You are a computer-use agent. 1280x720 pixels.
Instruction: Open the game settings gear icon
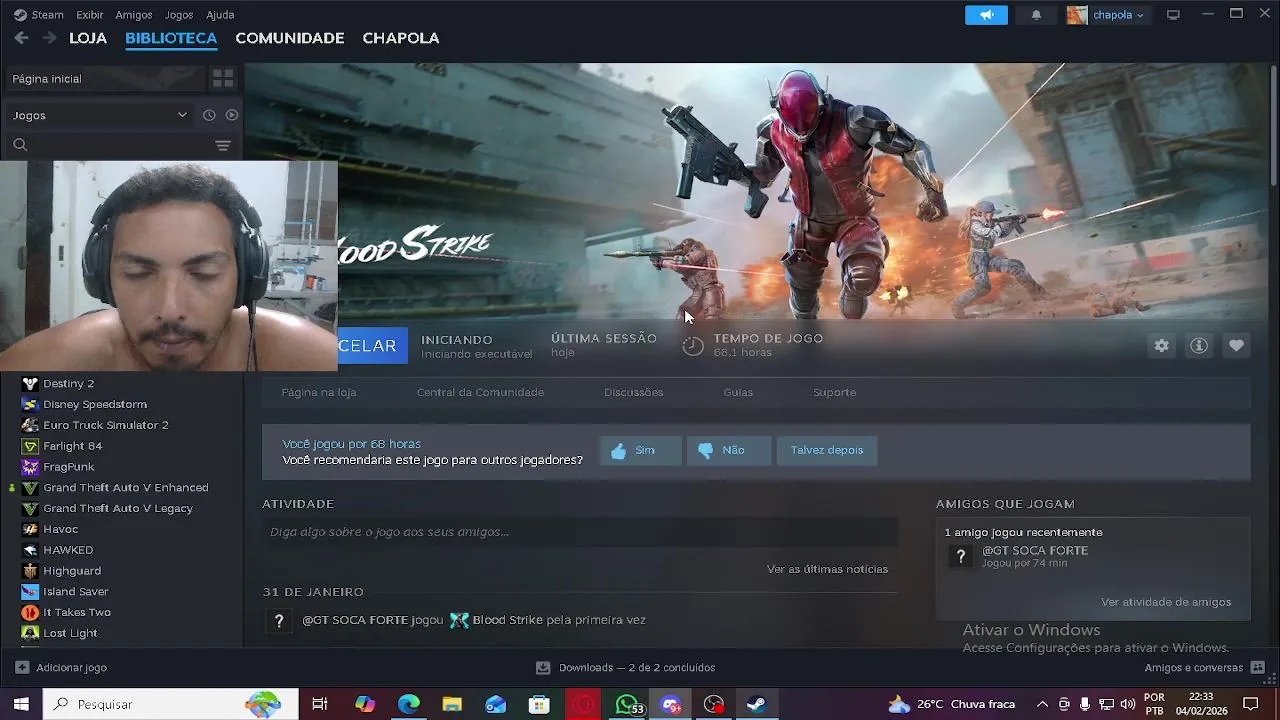pos(1161,345)
